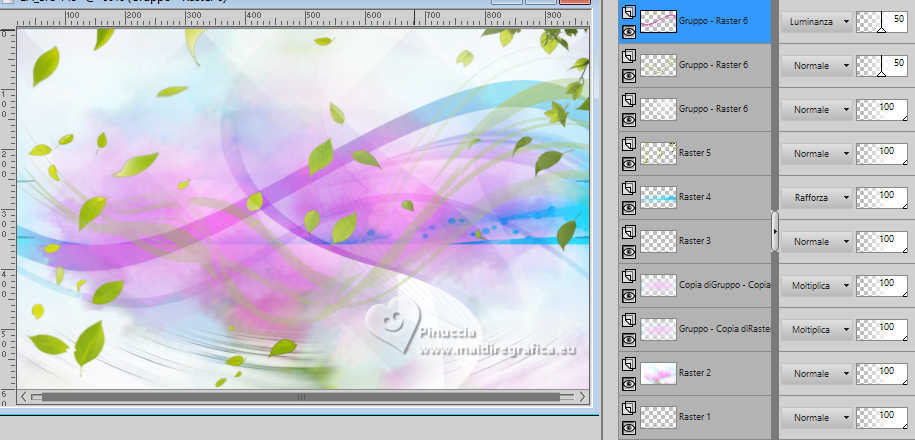The width and height of the screenshot is (915, 440).
Task: Click opacity slider of Raster 1 layer
Action: click(x=882, y=417)
